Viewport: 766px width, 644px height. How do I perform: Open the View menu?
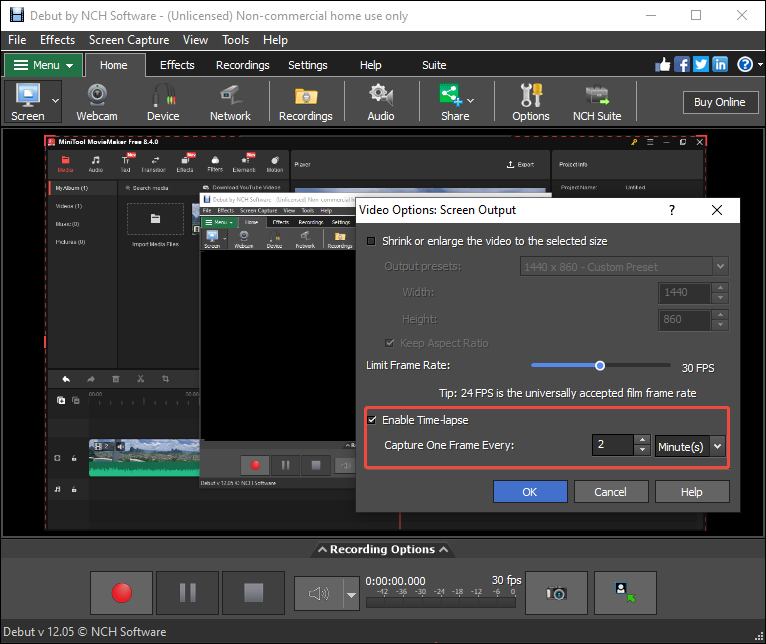195,40
